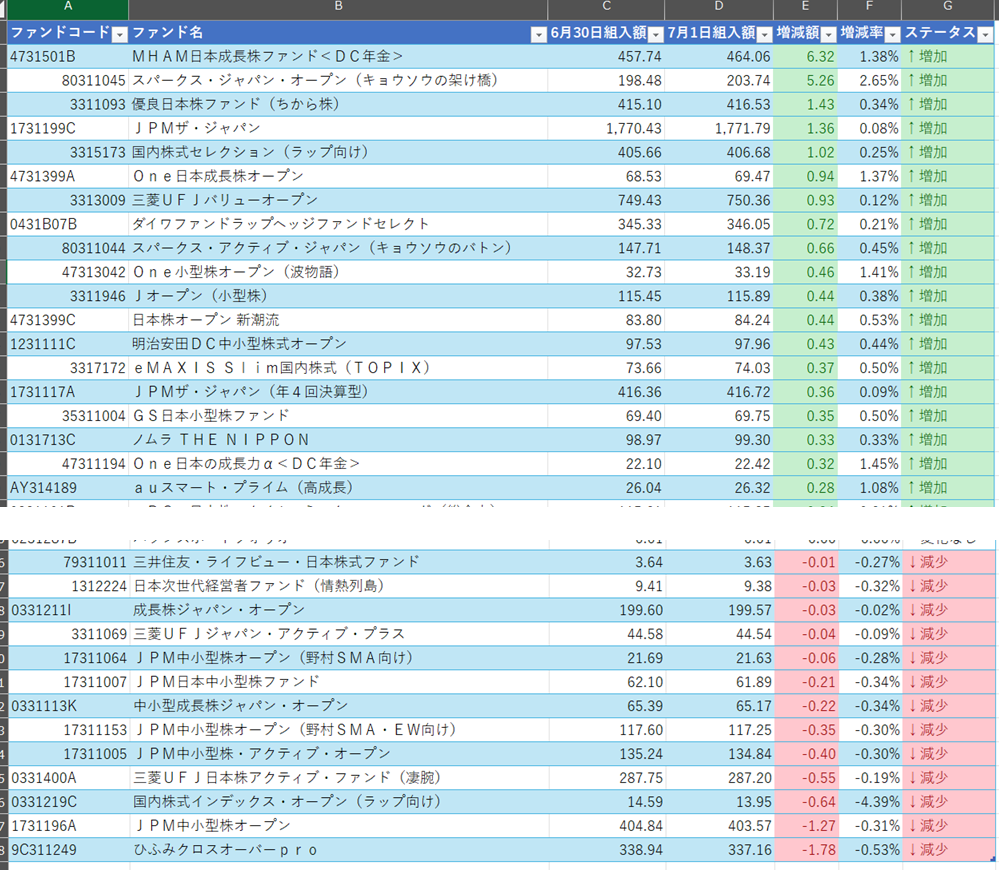Click the 1,771.79 value cell
999x870 pixels.
point(719,129)
